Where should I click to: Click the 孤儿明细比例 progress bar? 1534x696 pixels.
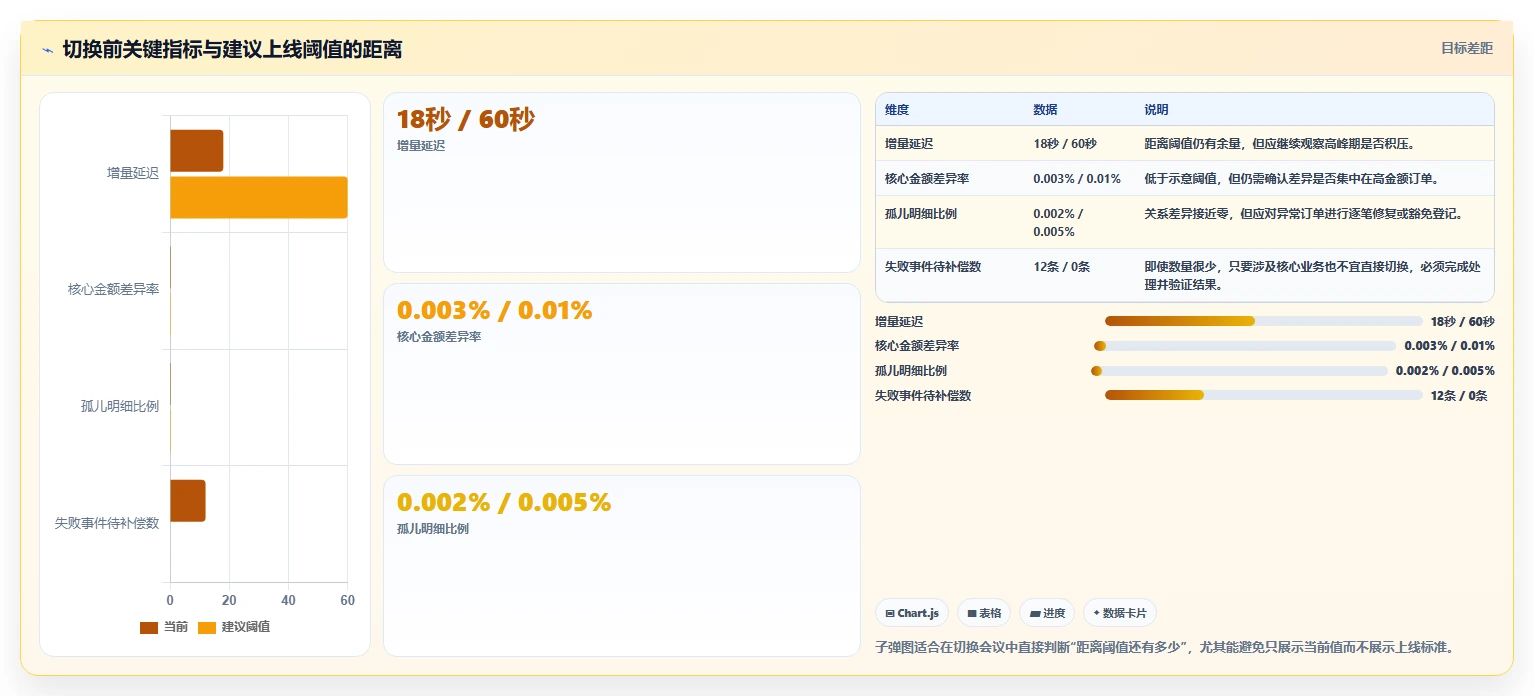click(1239, 371)
